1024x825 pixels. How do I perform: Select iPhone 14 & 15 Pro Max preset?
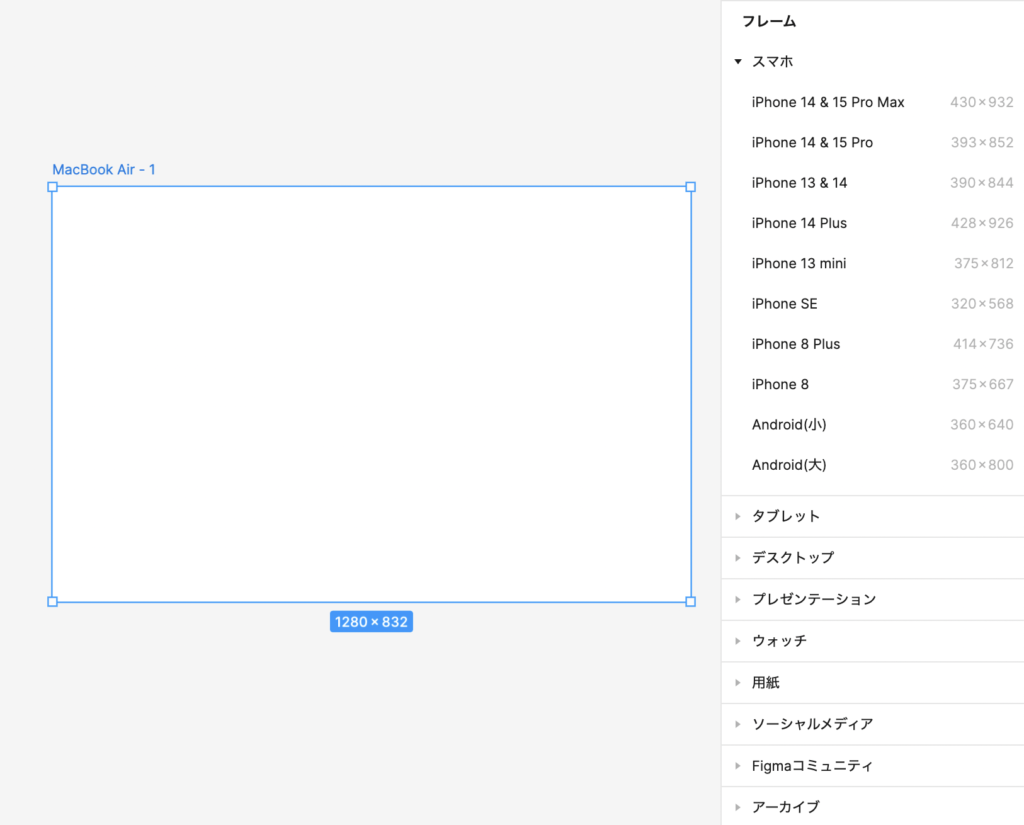coord(828,102)
